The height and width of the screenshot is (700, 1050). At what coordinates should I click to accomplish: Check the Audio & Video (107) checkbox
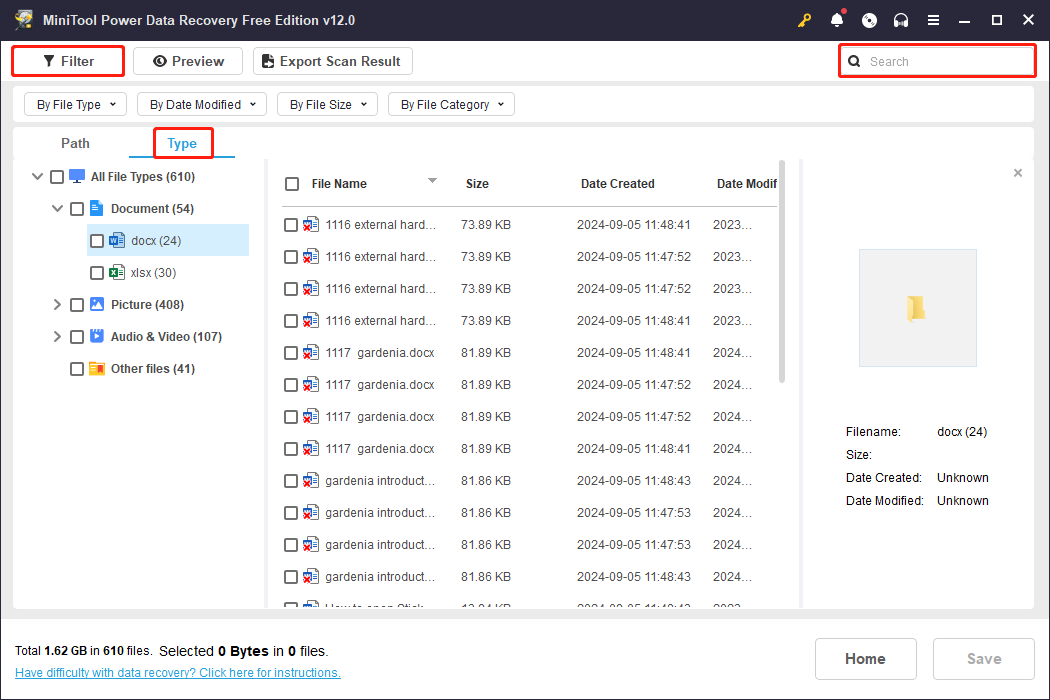click(77, 337)
